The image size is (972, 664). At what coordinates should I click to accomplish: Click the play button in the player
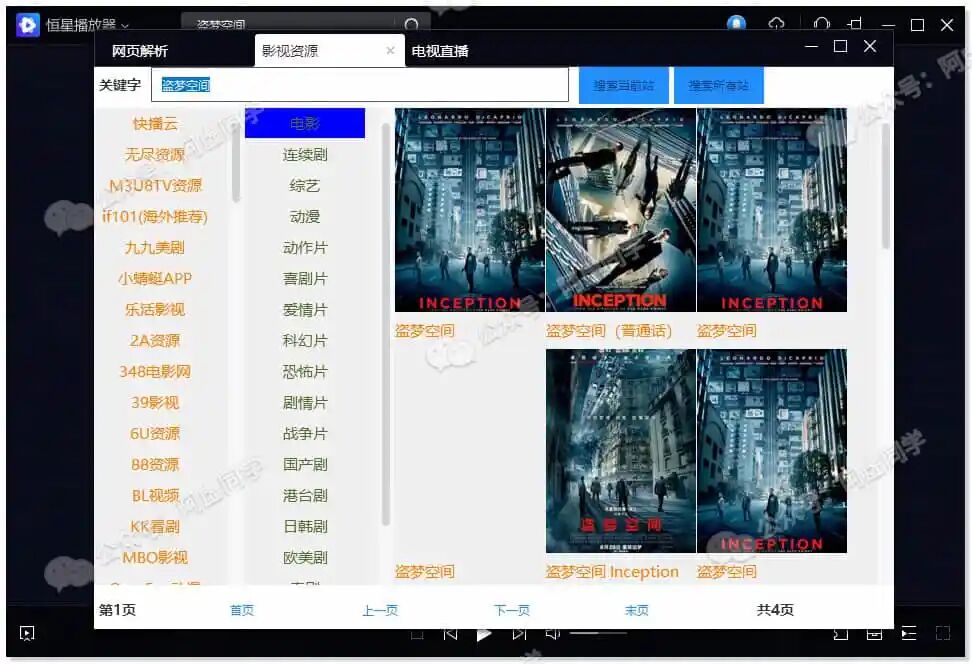tap(484, 634)
